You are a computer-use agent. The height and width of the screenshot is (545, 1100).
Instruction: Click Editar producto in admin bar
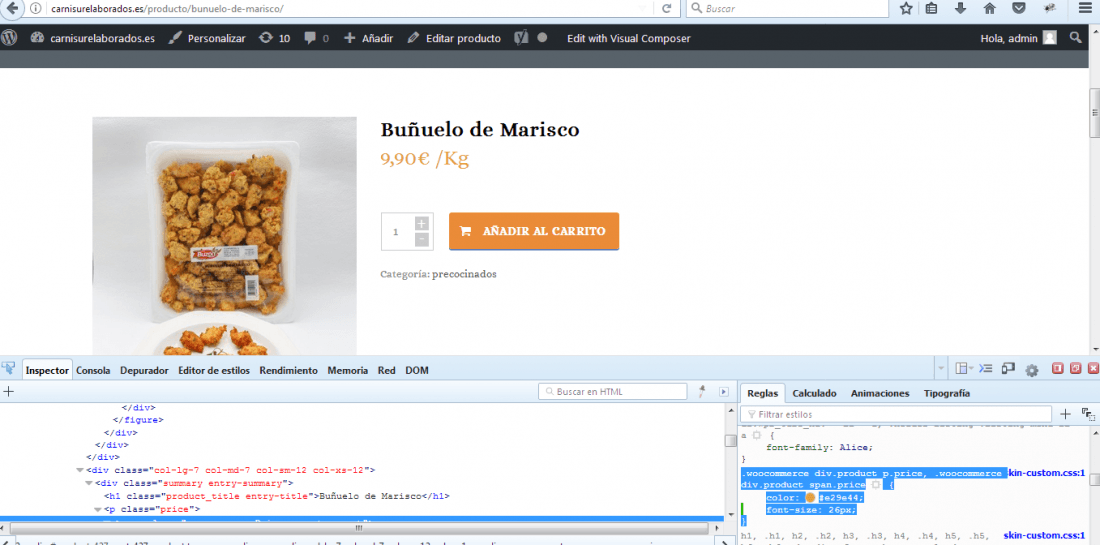[x=454, y=39]
